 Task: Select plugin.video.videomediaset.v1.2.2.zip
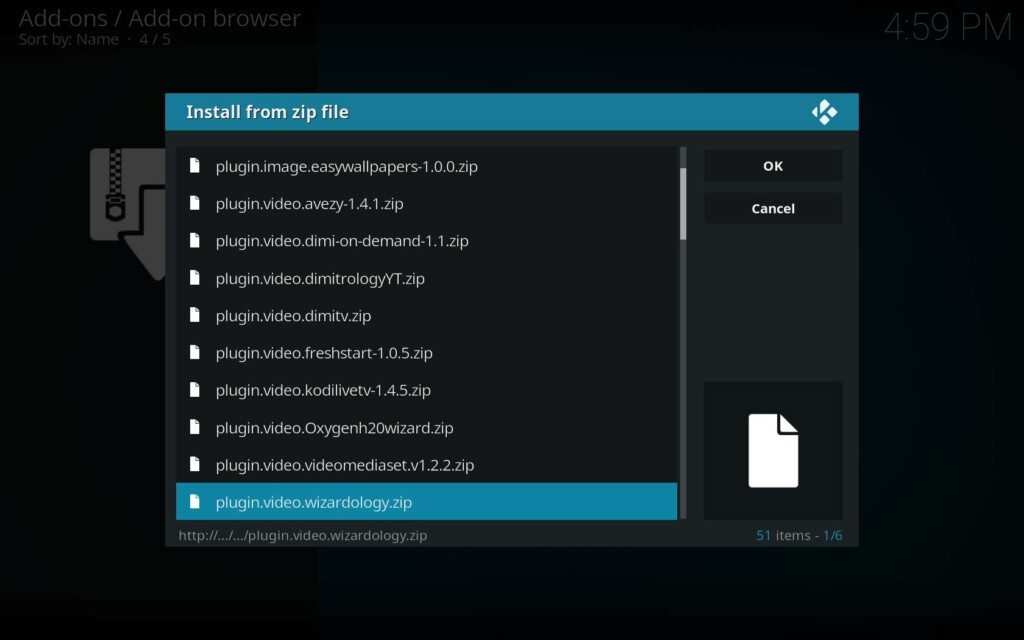(426, 464)
